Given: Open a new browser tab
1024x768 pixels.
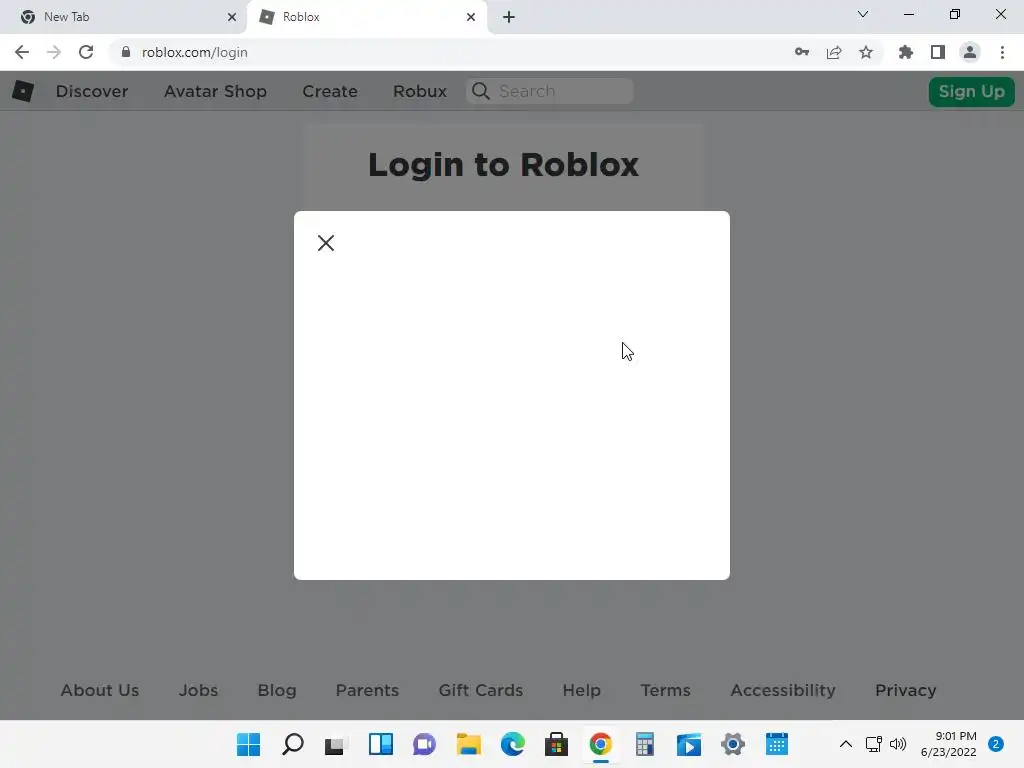Looking at the screenshot, I should [x=509, y=17].
